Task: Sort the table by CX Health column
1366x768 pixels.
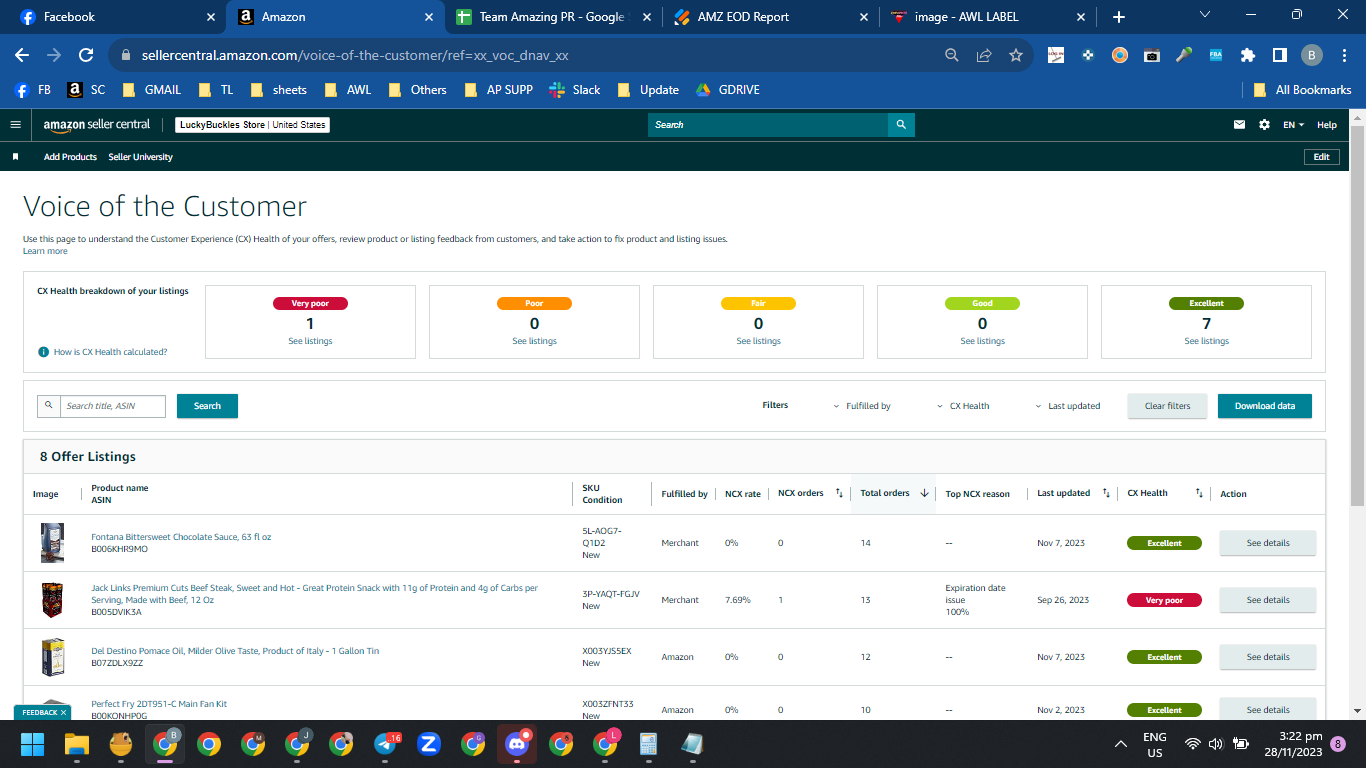Action: (1199, 493)
